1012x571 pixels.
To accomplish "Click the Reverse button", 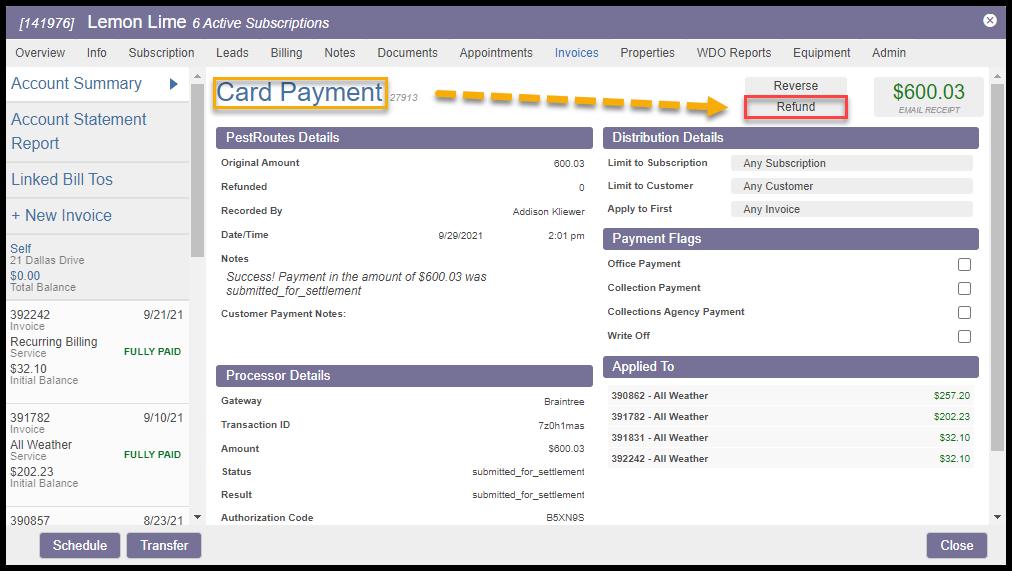I will [x=796, y=86].
